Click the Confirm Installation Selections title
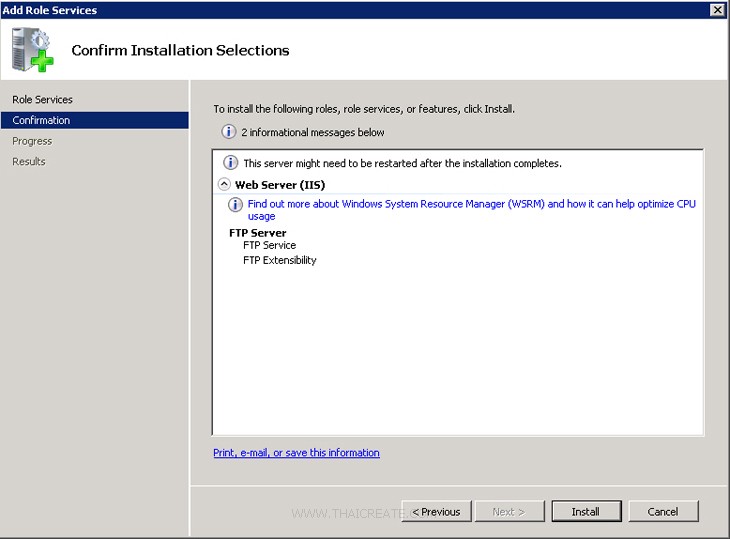Screen dimensions: 730x539 [180, 50]
